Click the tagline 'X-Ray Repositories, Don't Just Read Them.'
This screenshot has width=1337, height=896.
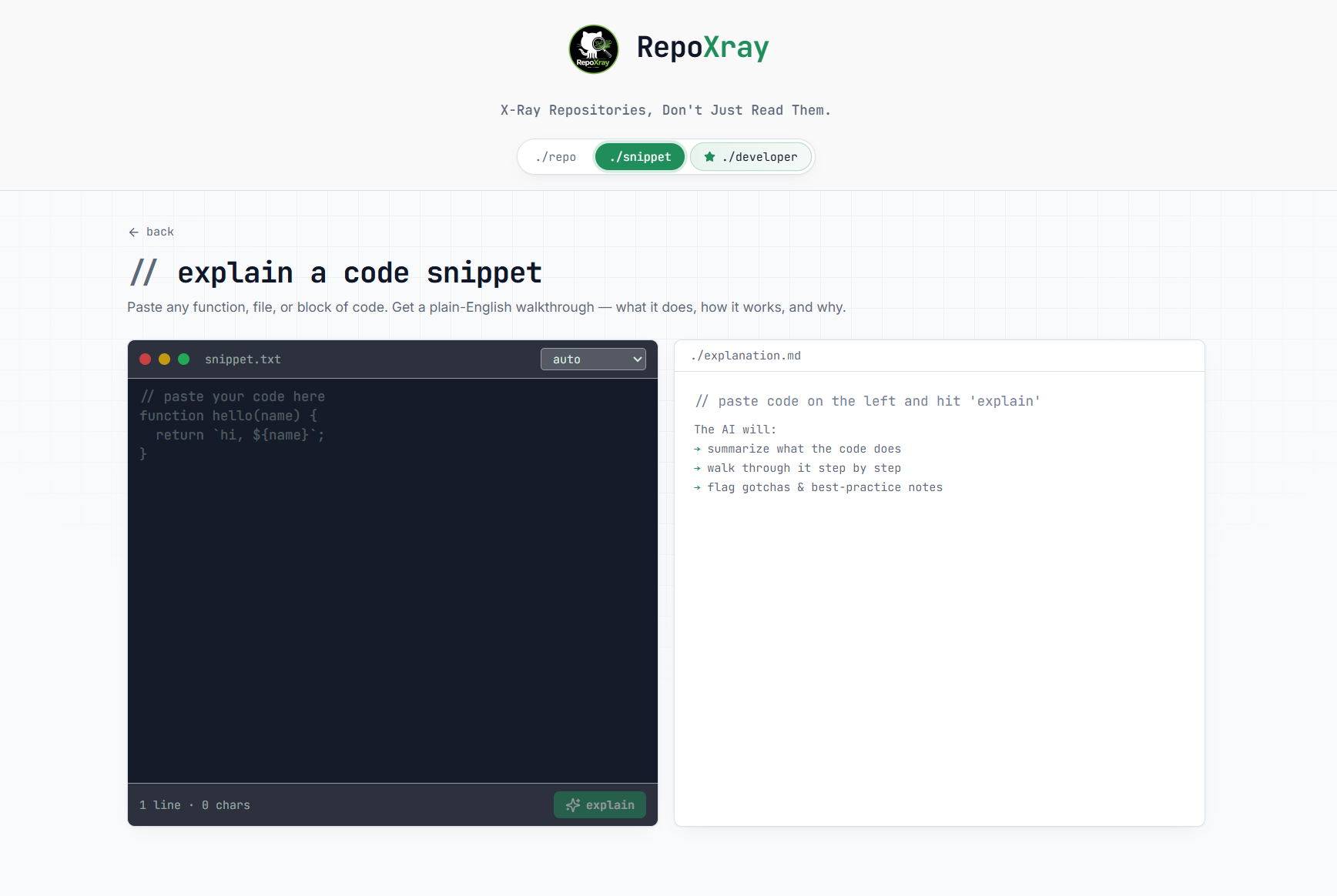pyautogui.click(x=665, y=110)
